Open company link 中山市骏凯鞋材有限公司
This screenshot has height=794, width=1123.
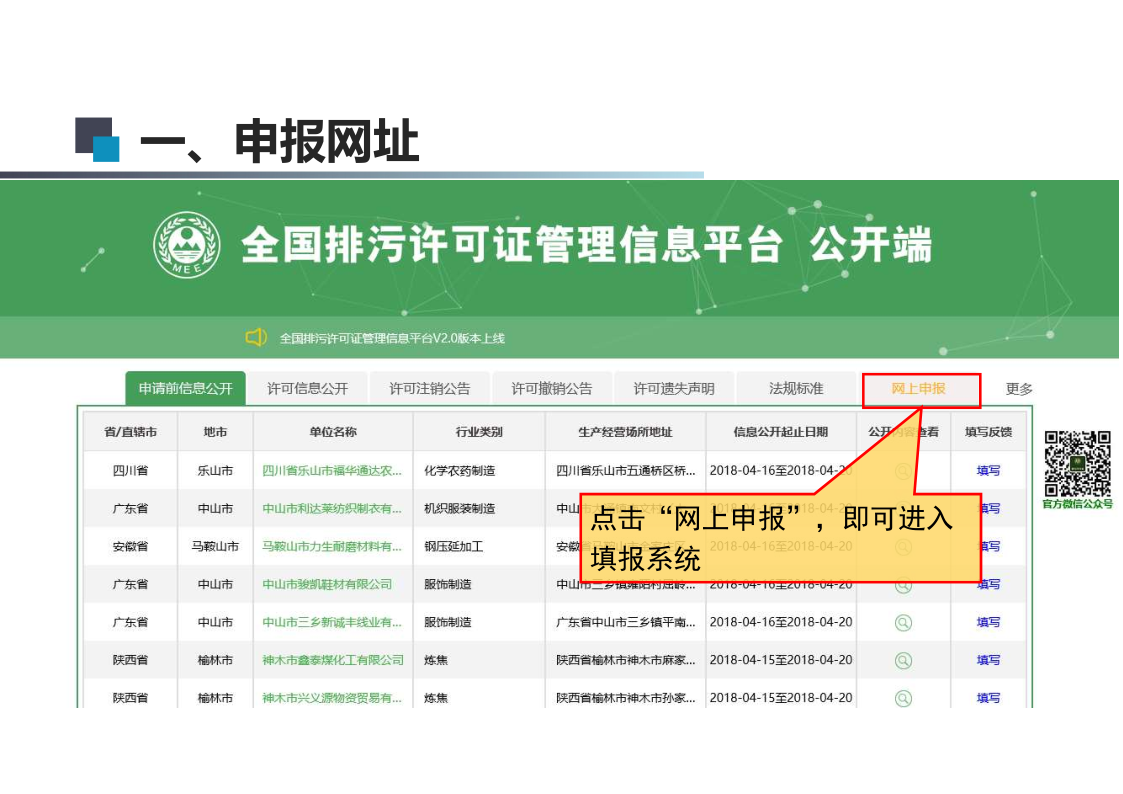pyautogui.click(x=327, y=585)
